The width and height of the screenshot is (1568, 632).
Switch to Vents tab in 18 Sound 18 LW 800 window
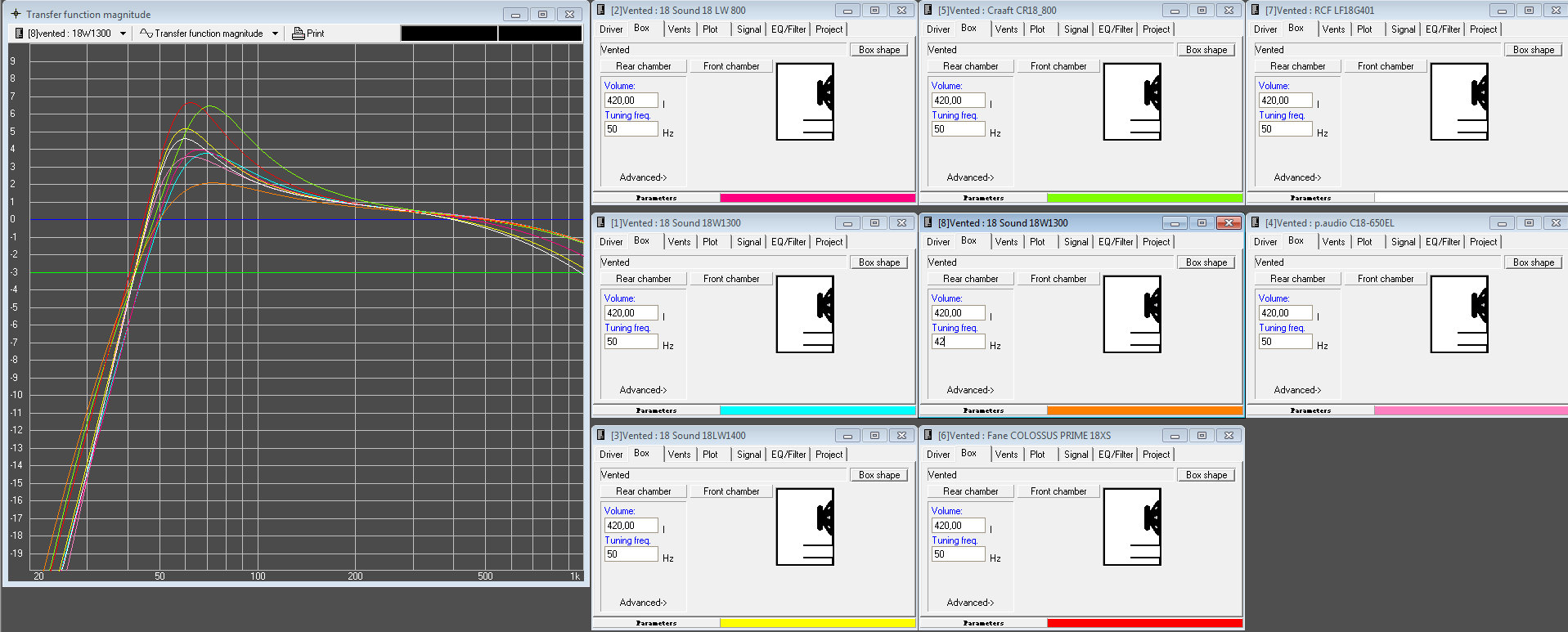(x=679, y=29)
